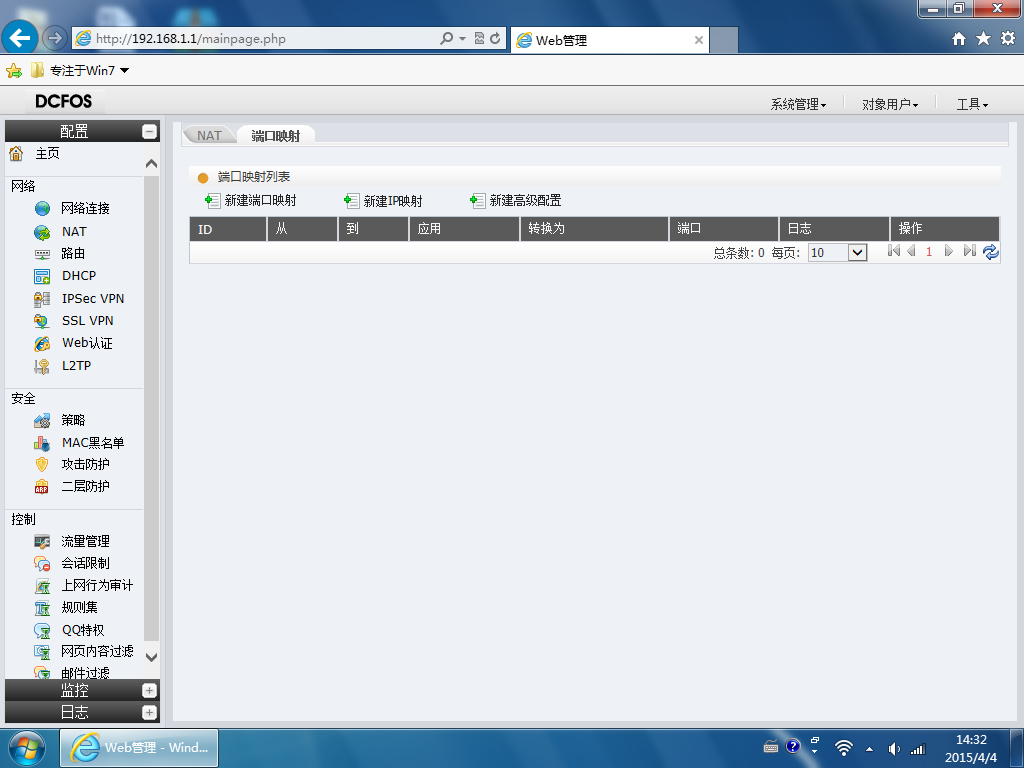Screen dimensions: 1024x768
Task: Collapse the 配置 panel
Action: [150, 132]
